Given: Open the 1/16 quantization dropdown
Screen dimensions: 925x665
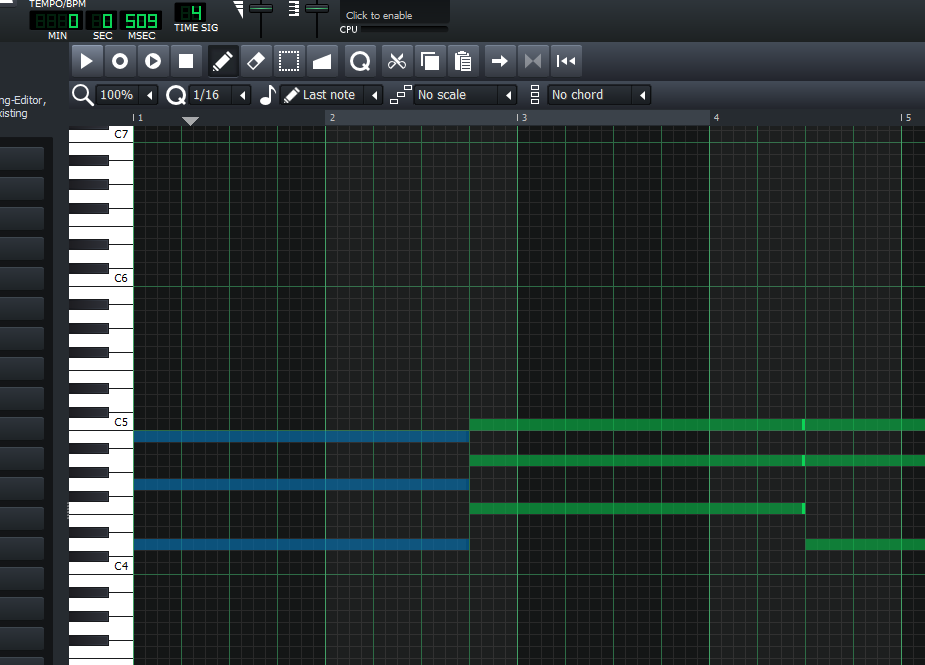Looking at the screenshot, I should click(x=220, y=95).
